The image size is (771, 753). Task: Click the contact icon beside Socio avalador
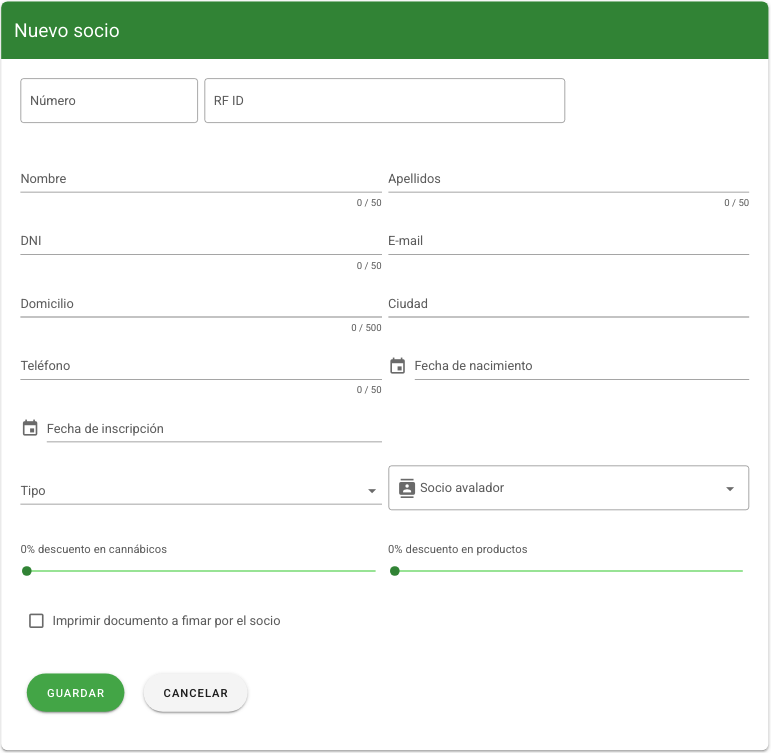(x=407, y=488)
